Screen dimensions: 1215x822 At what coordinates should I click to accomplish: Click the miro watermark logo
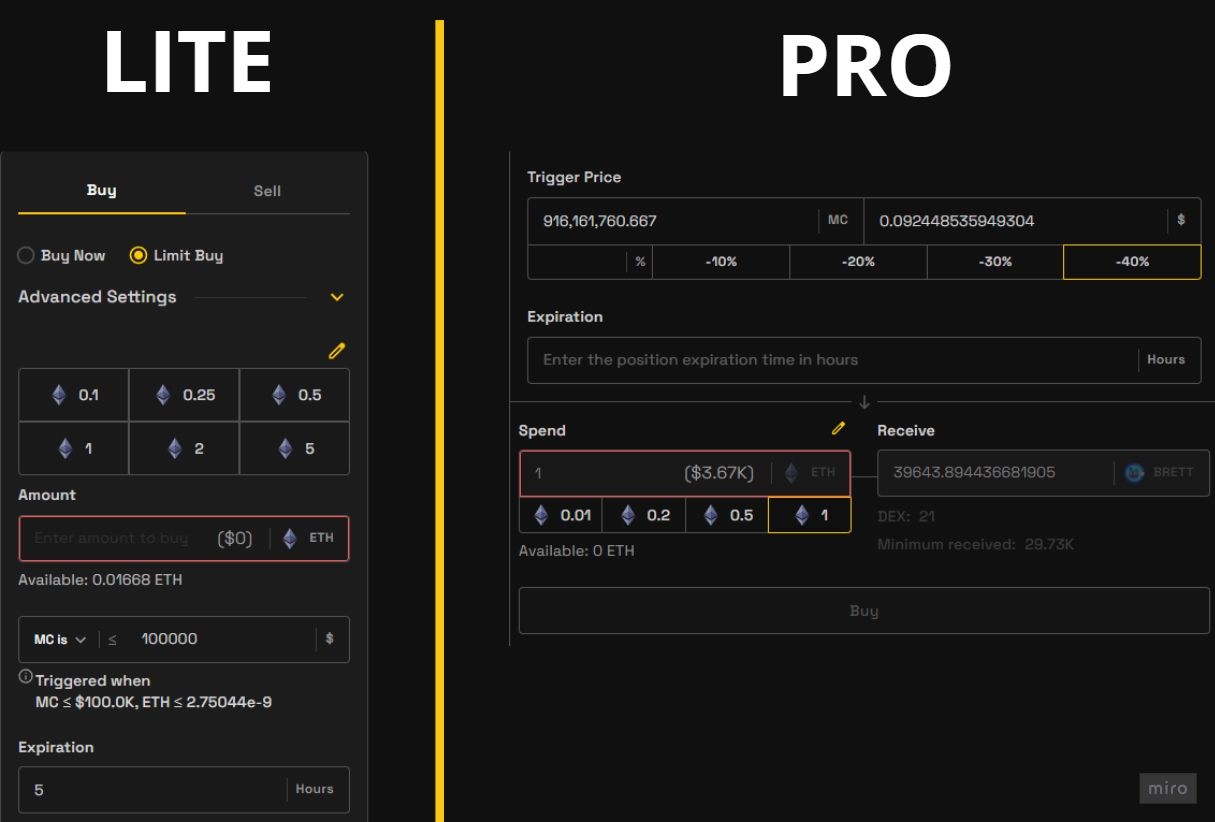coord(1167,788)
